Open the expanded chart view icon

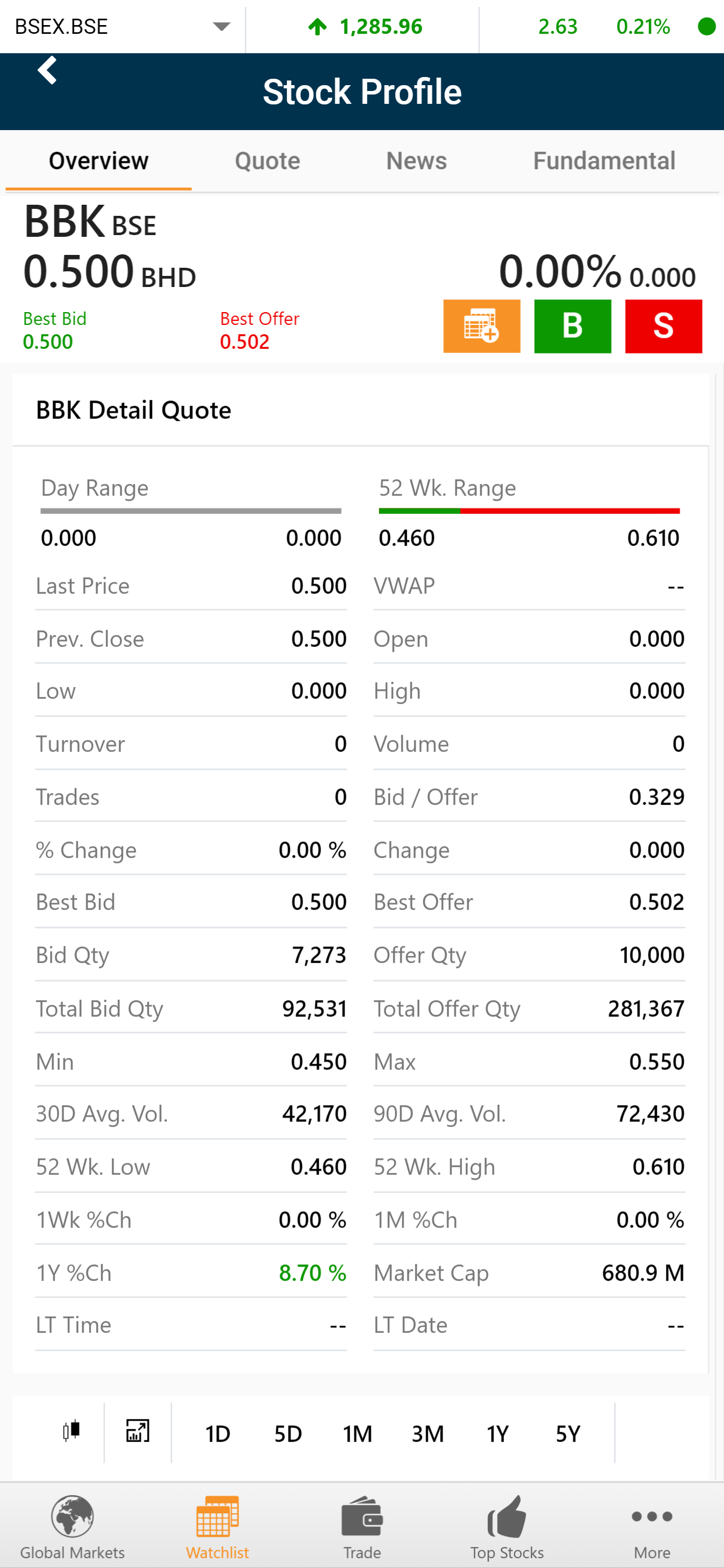click(x=138, y=1430)
